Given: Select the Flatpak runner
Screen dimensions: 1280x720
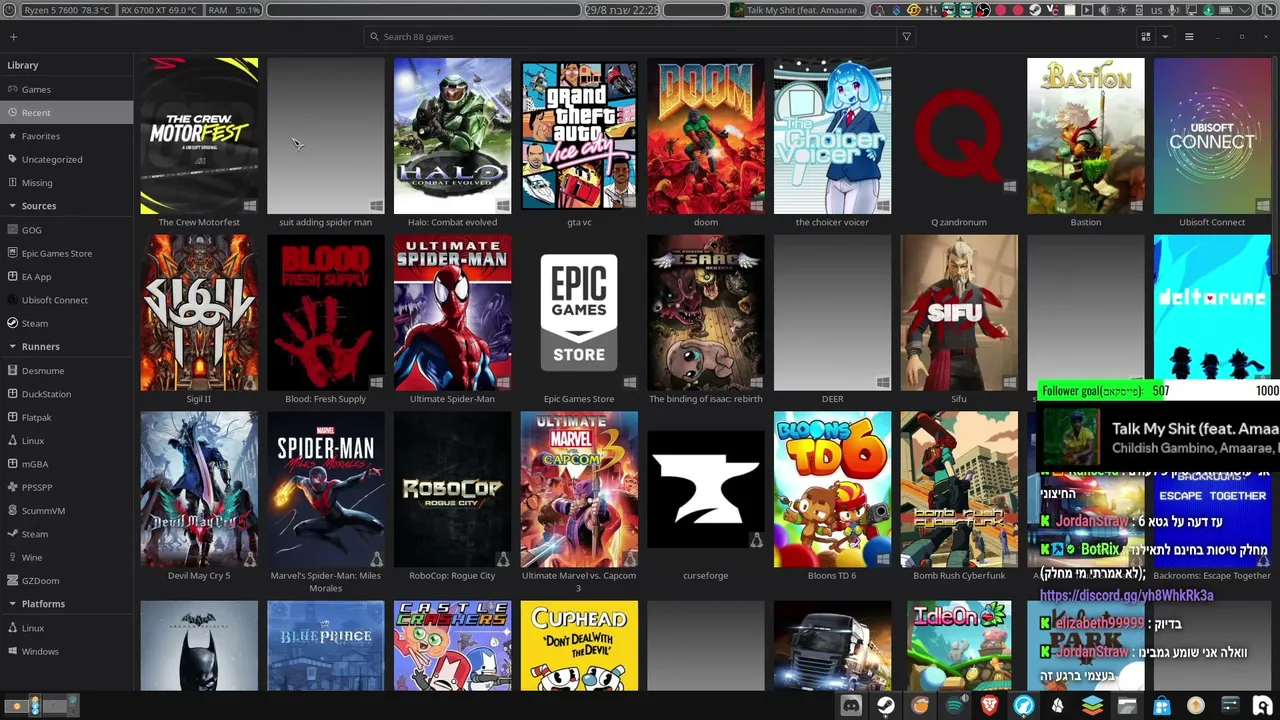Looking at the screenshot, I should click(x=67, y=417).
